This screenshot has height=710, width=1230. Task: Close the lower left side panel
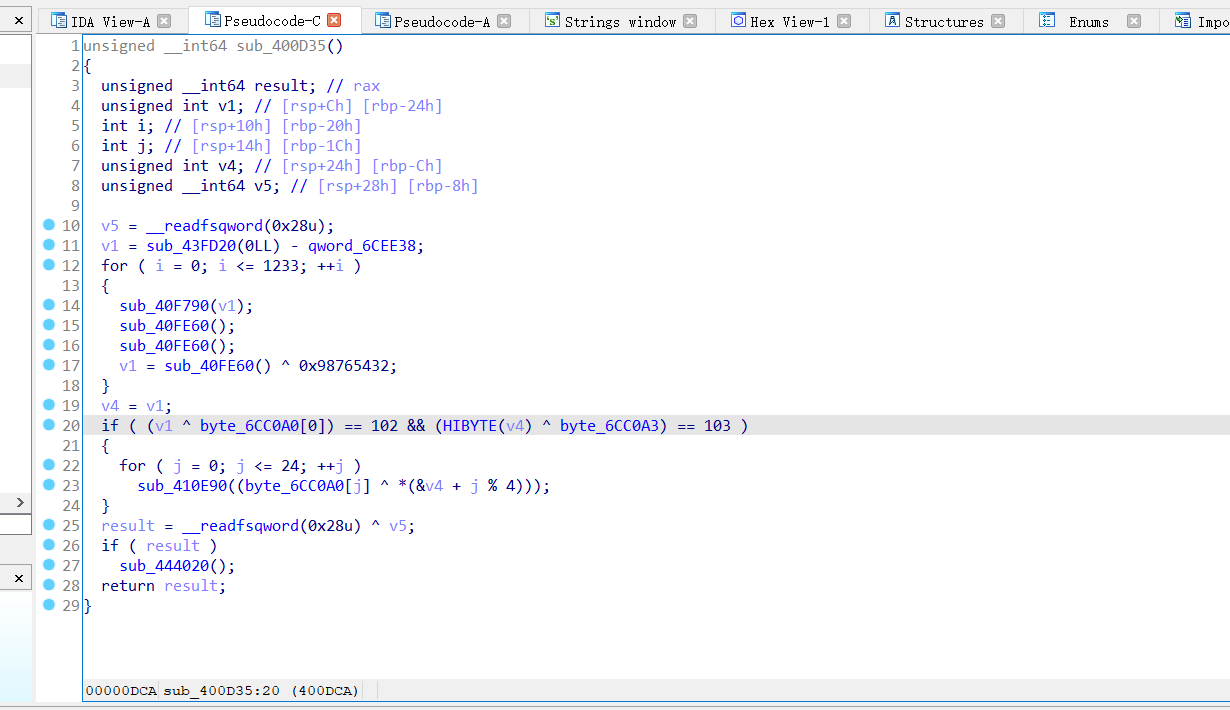point(18,577)
